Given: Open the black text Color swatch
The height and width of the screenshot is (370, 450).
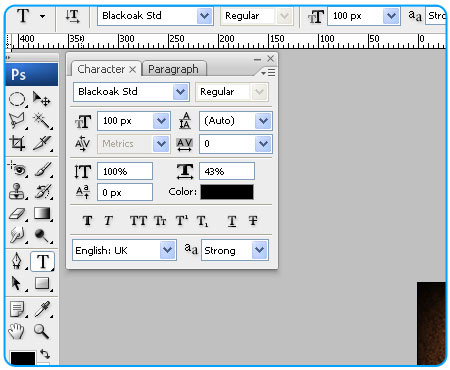Looking at the screenshot, I should 227,192.
